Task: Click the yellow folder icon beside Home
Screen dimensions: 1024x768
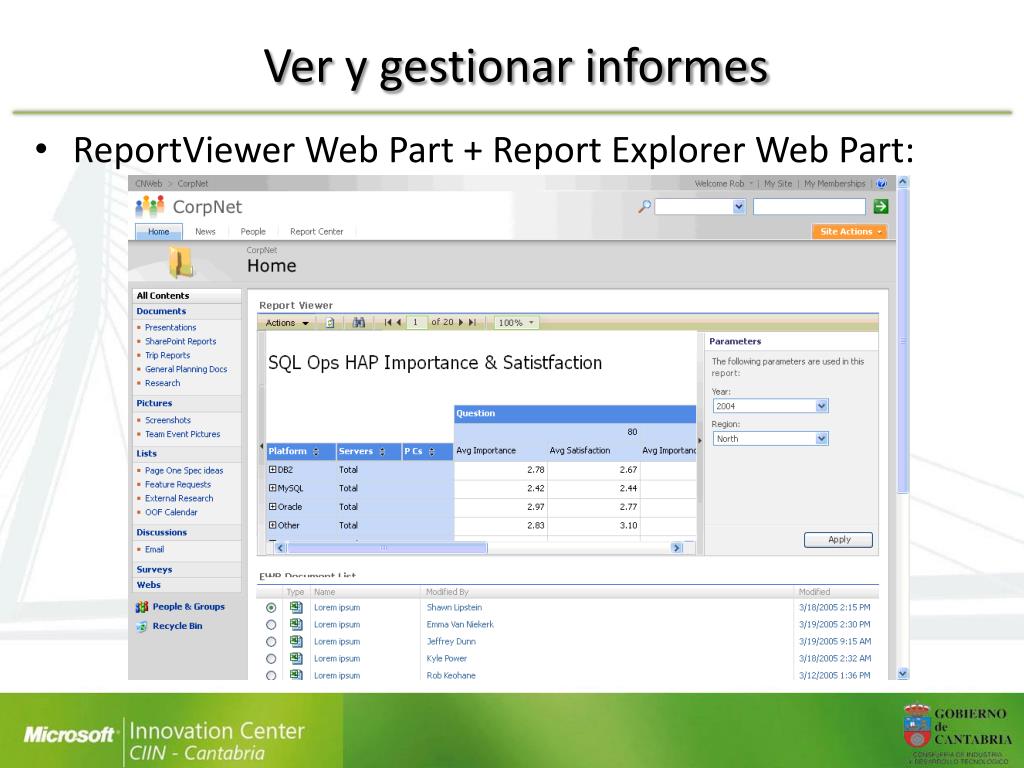Action: 180,263
